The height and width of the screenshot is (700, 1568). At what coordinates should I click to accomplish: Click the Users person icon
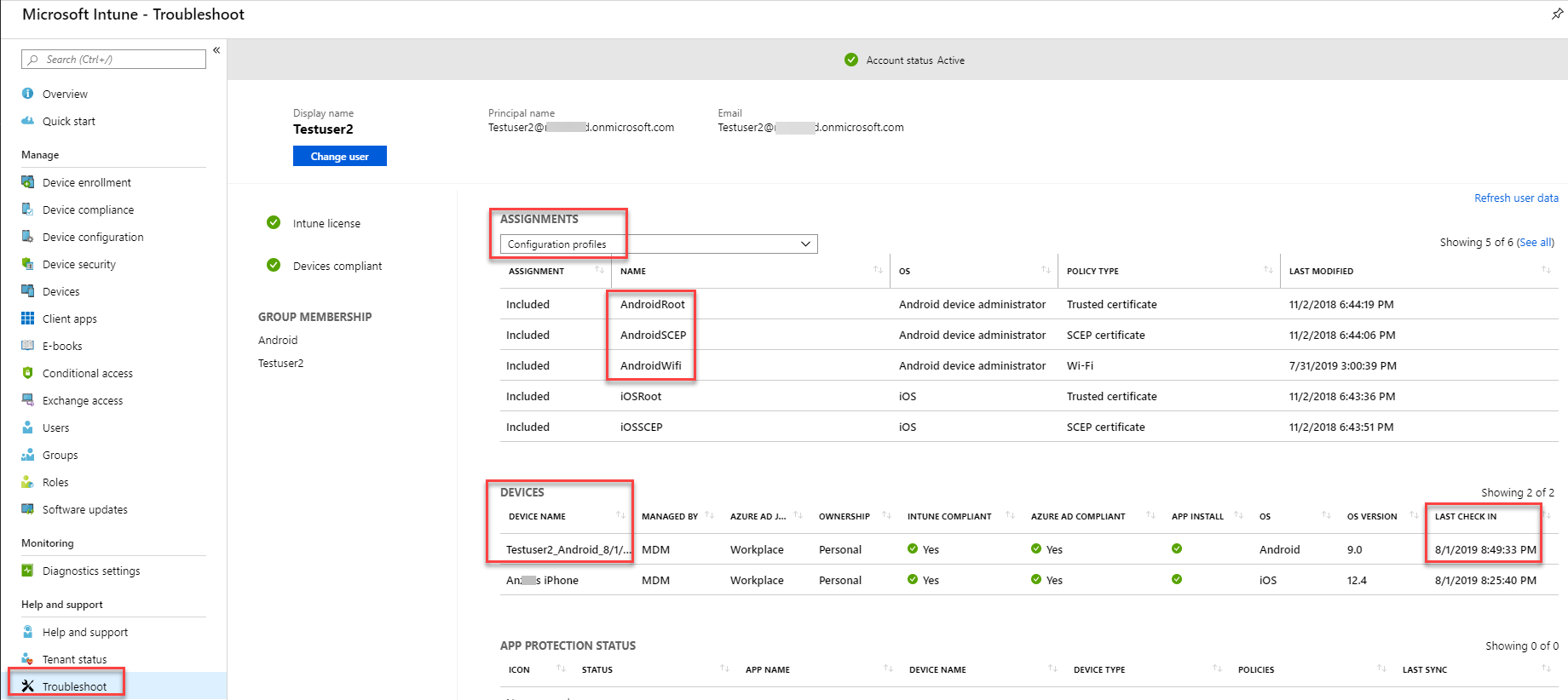(27, 427)
